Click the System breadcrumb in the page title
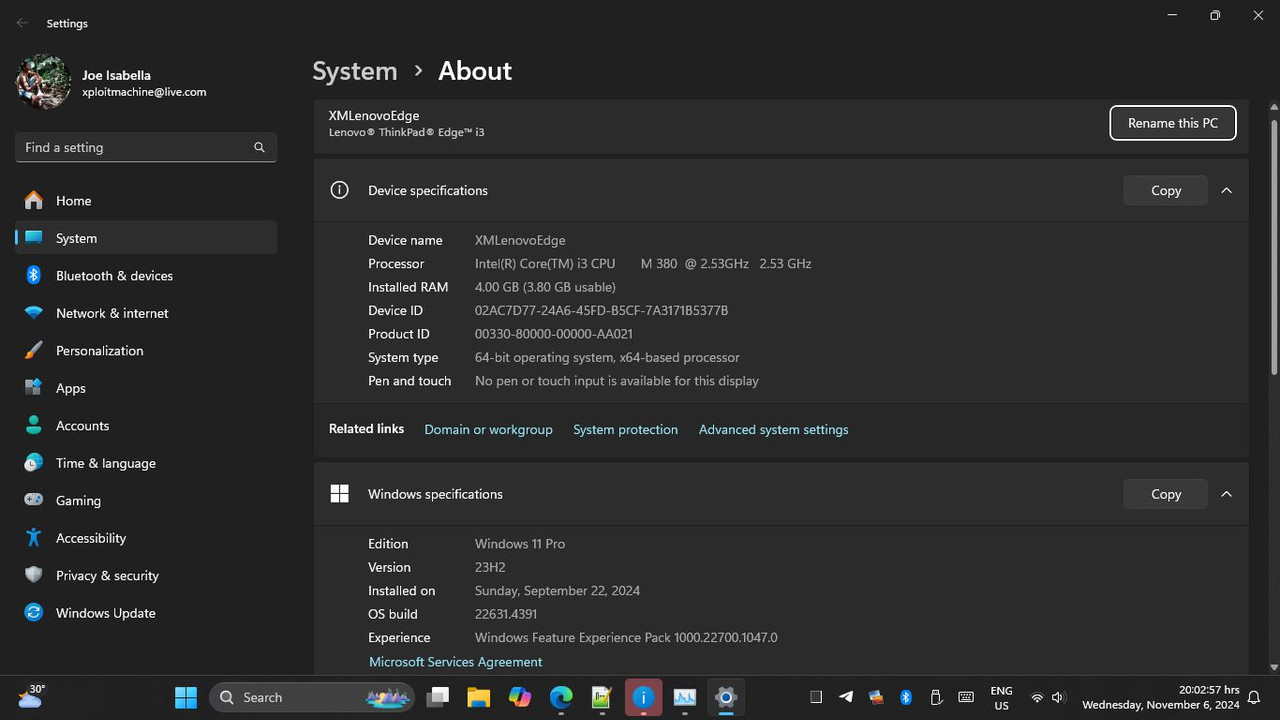The height and width of the screenshot is (720, 1280). click(x=354, y=71)
